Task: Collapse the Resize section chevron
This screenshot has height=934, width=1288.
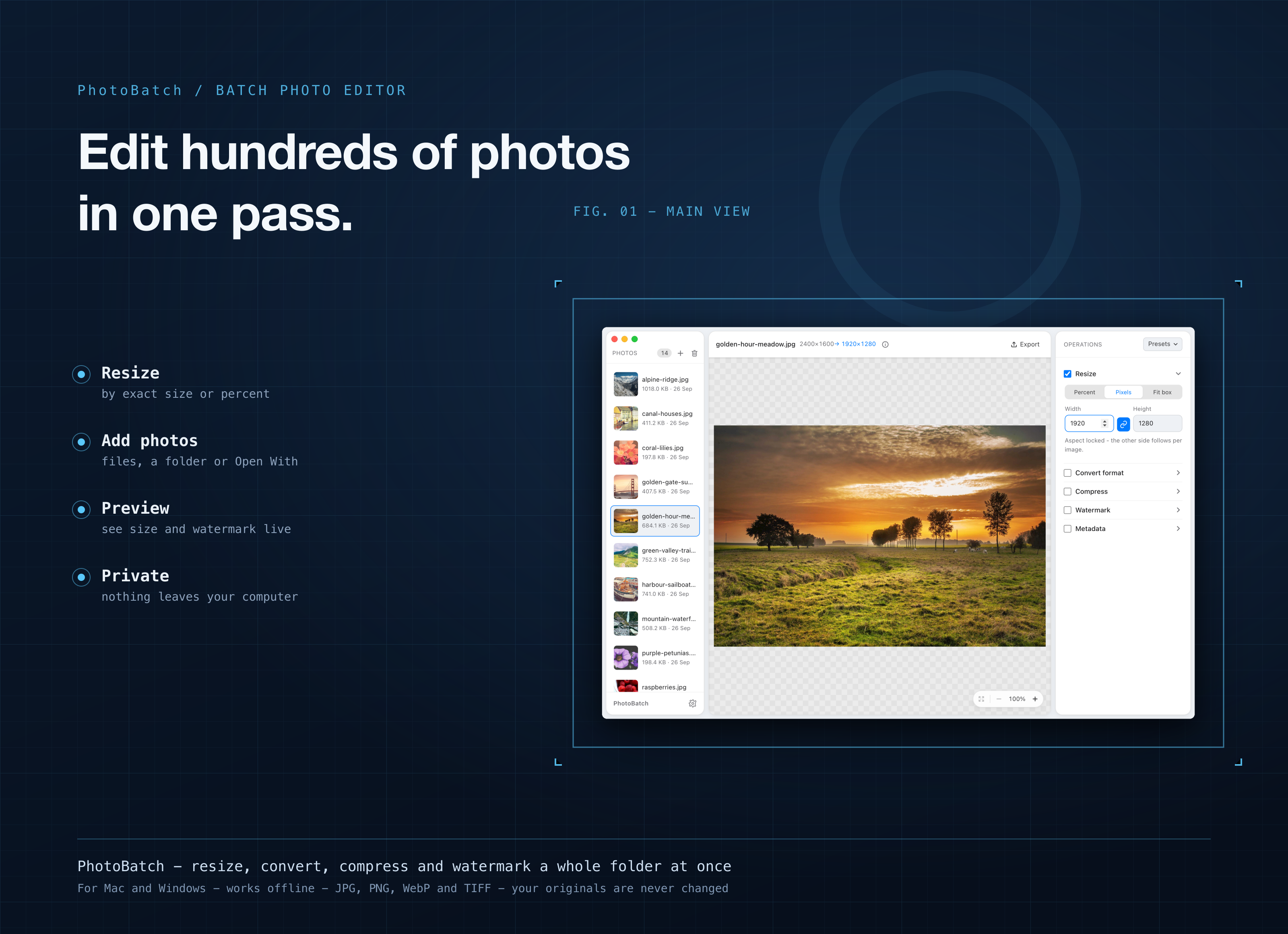Action: tap(1179, 374)
